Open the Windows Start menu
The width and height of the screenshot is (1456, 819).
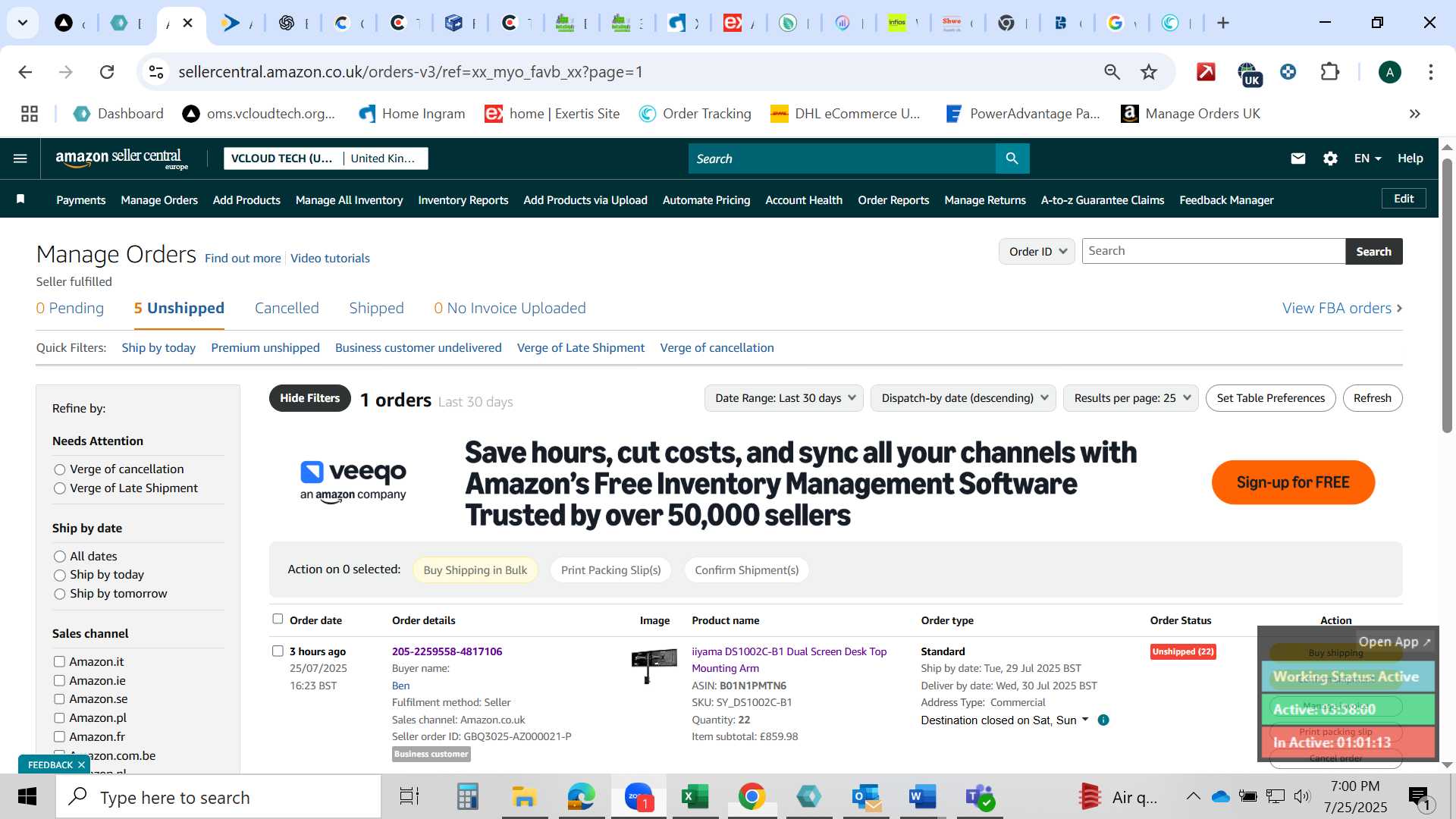tap(27, 797)
